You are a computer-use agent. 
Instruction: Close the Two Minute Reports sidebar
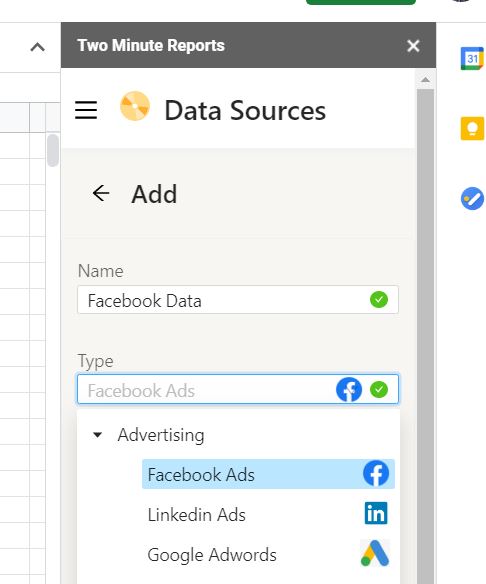[413, 46]
